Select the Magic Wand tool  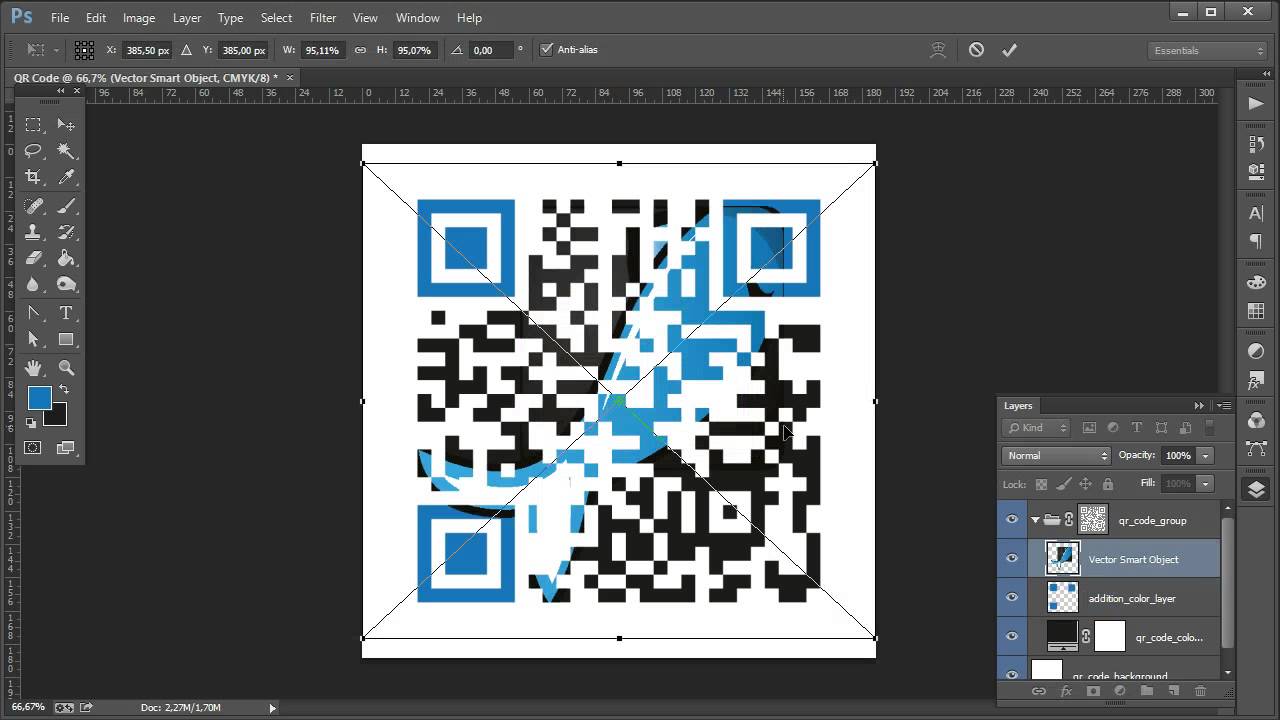(66, 151)
